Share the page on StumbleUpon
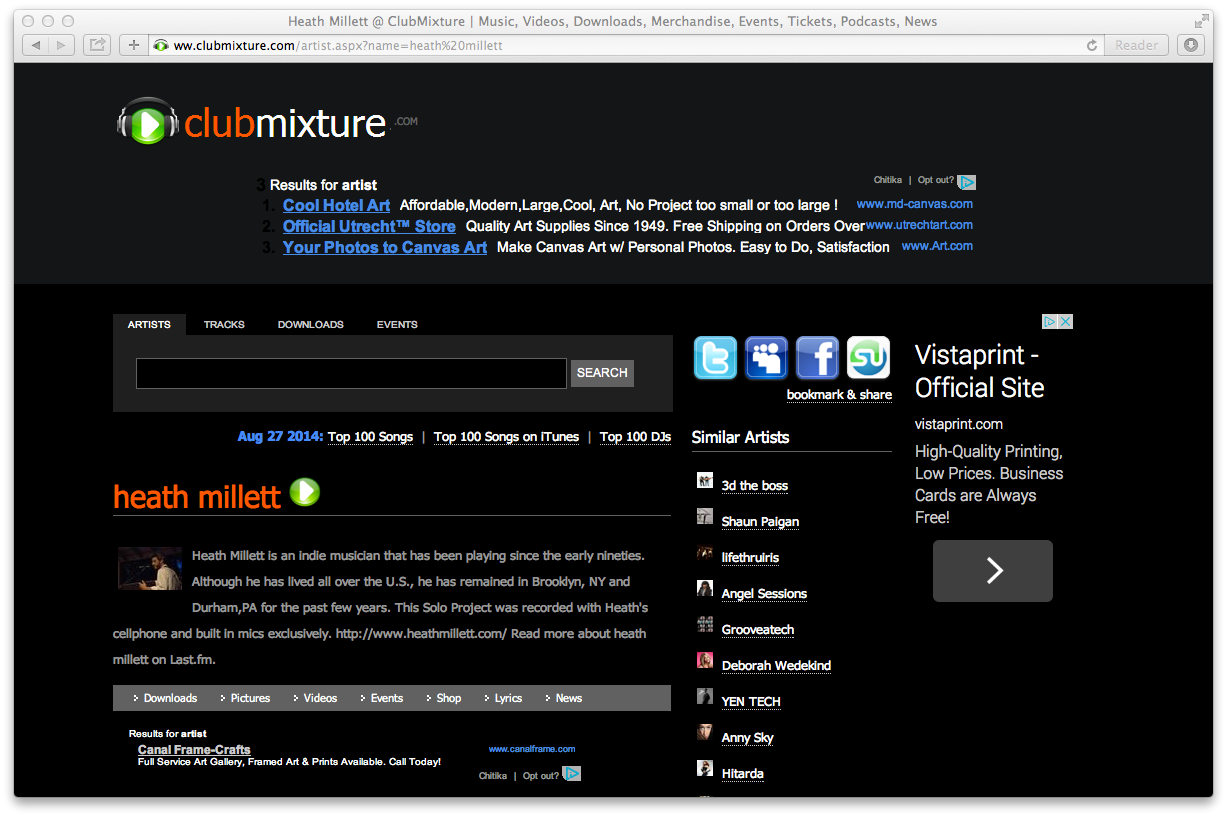This screenshot has width=1227, height=817. (868, 358)
